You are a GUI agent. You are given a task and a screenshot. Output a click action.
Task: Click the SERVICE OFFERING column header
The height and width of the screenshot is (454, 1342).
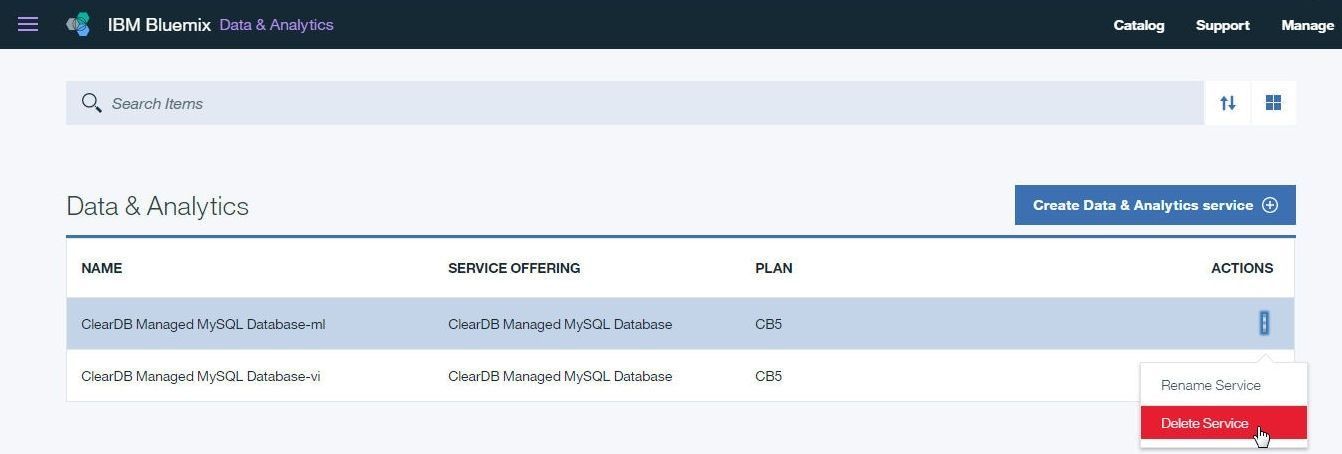(x=514, y=268)
